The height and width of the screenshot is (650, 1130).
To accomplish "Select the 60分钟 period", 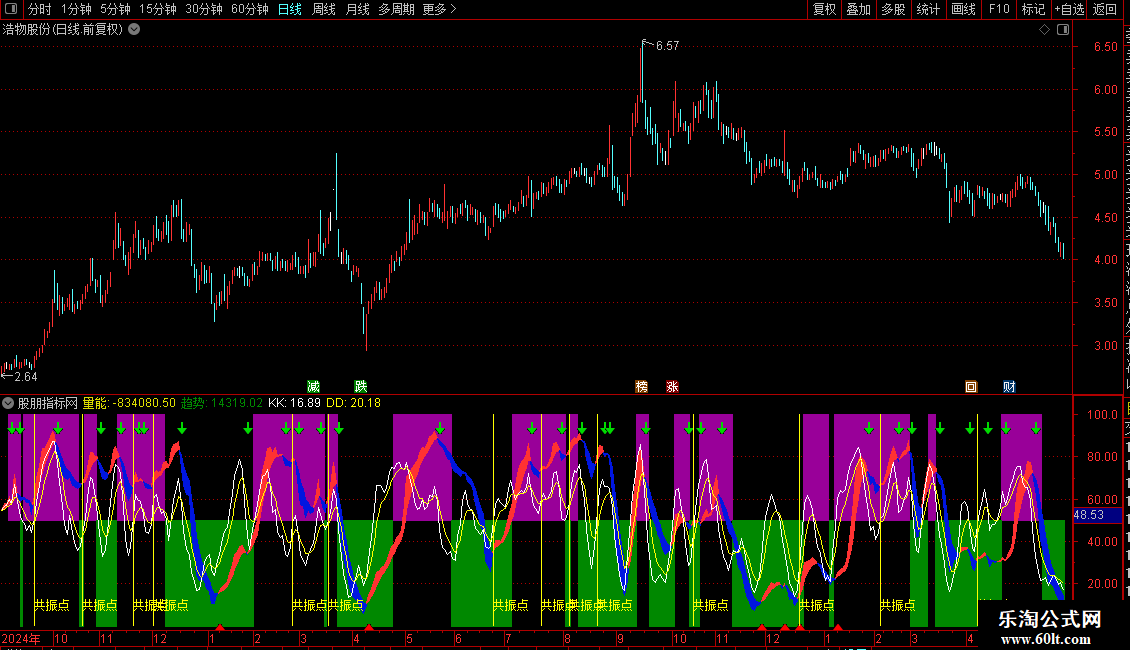I will pyautogui.click(x=249, y=9).
